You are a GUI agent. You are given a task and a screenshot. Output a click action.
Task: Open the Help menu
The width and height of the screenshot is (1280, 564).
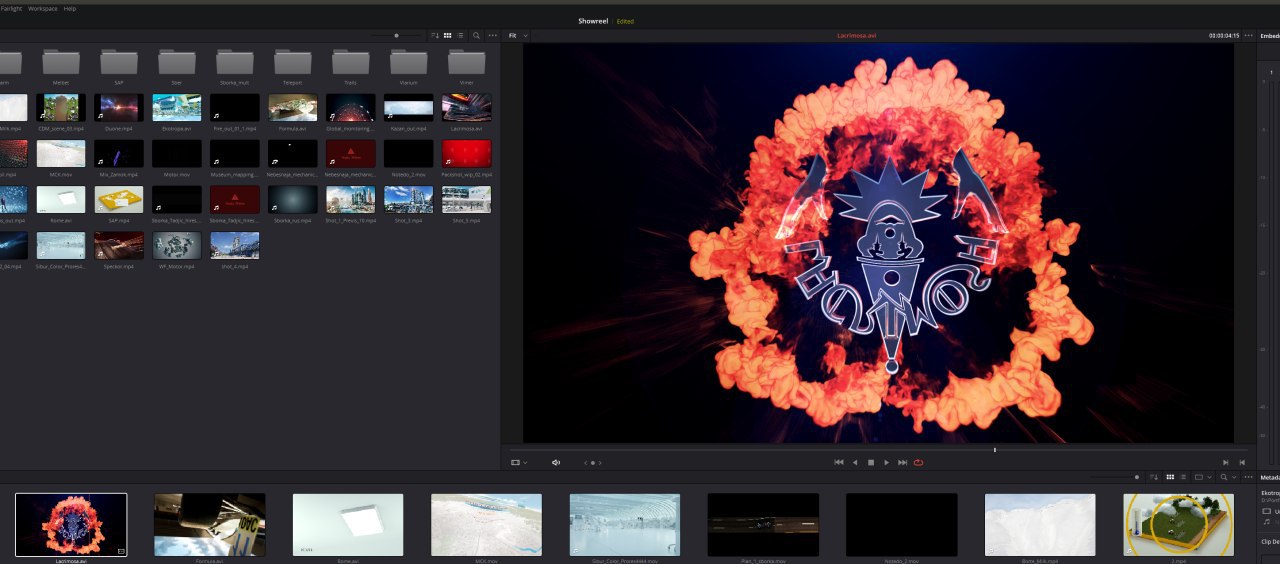click(x=70, y=8)
